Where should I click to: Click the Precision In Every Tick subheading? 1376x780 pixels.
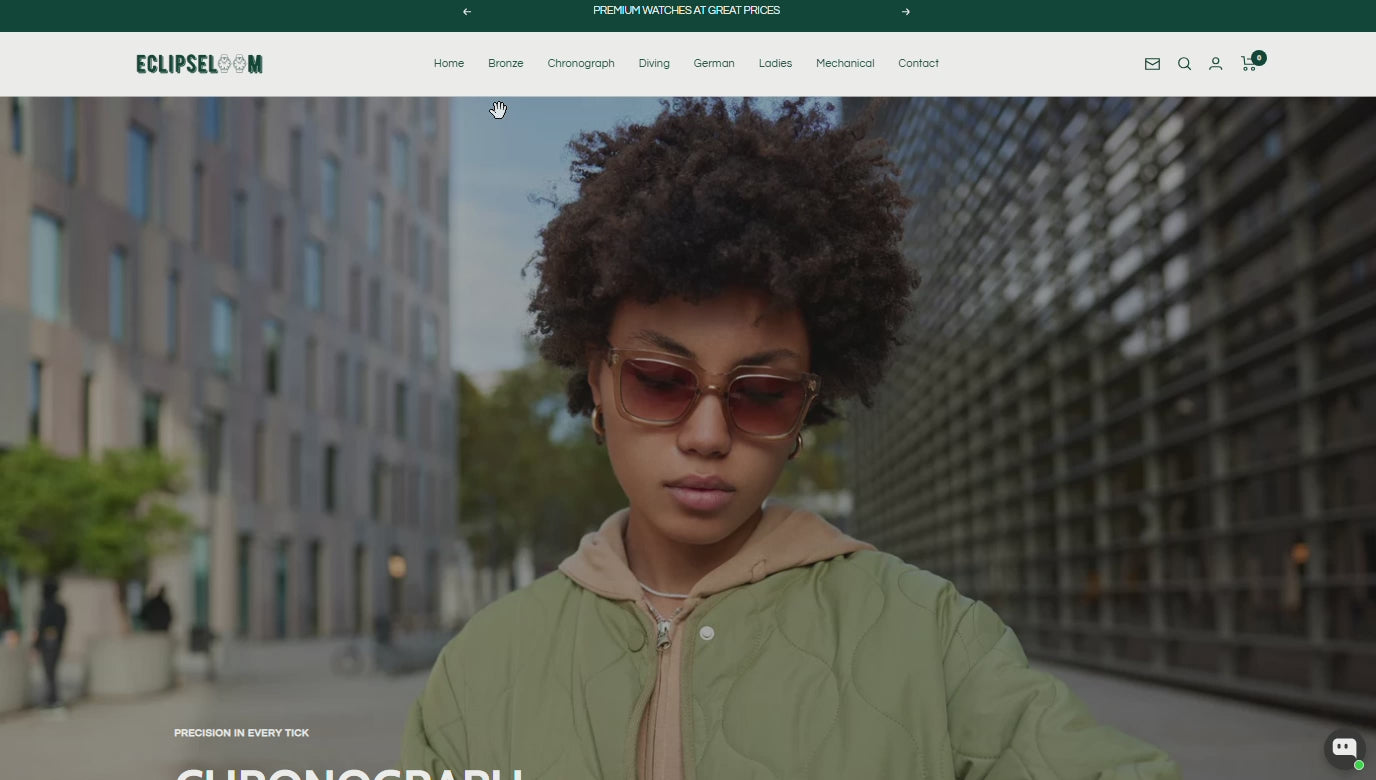[x=241, y=733]
